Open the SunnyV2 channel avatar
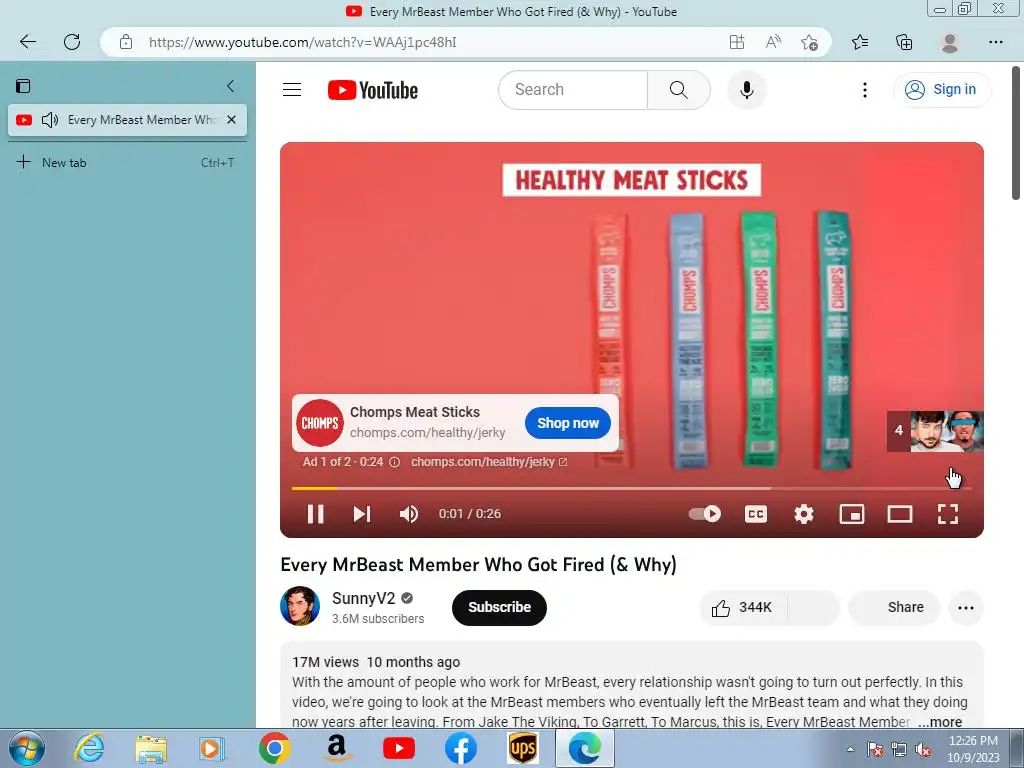The height and width of the screenshot is (768, 1024). [300, 606]
